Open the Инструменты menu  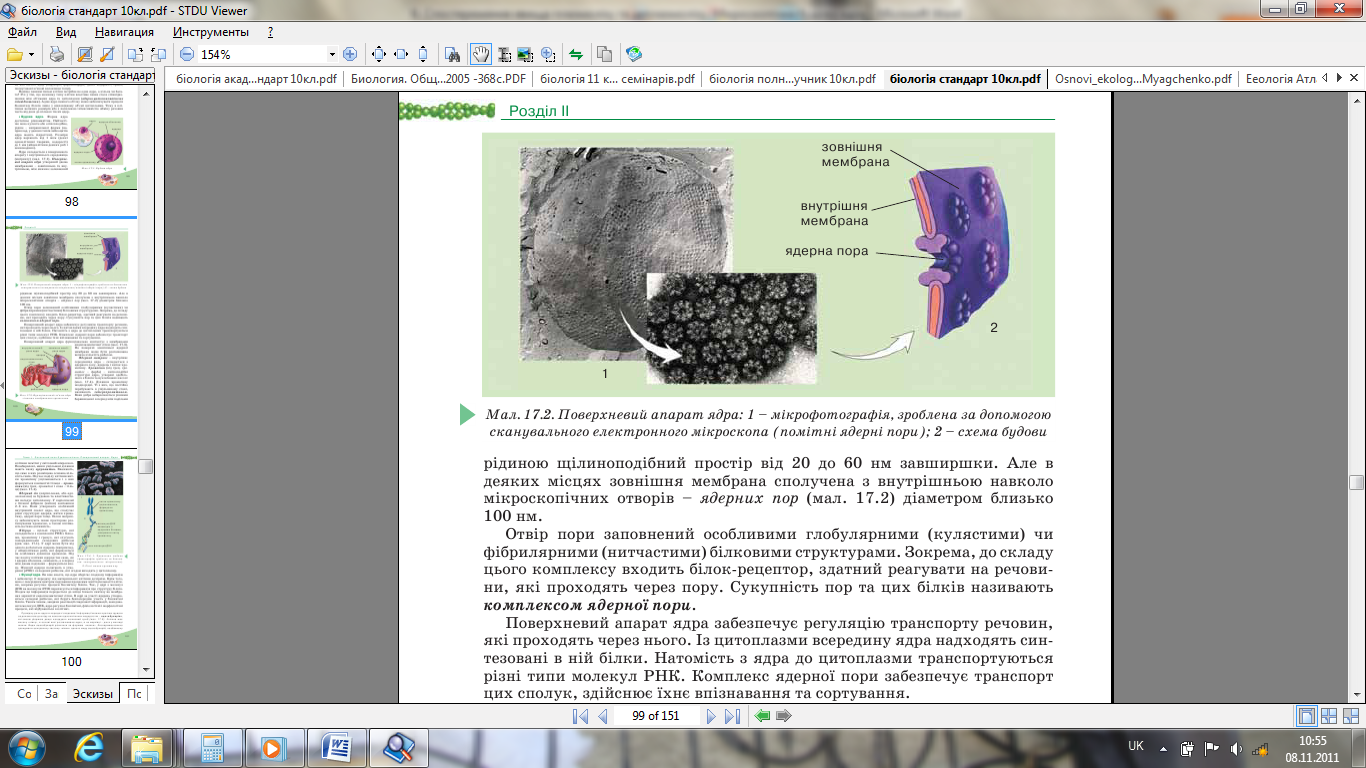(211, 32)
